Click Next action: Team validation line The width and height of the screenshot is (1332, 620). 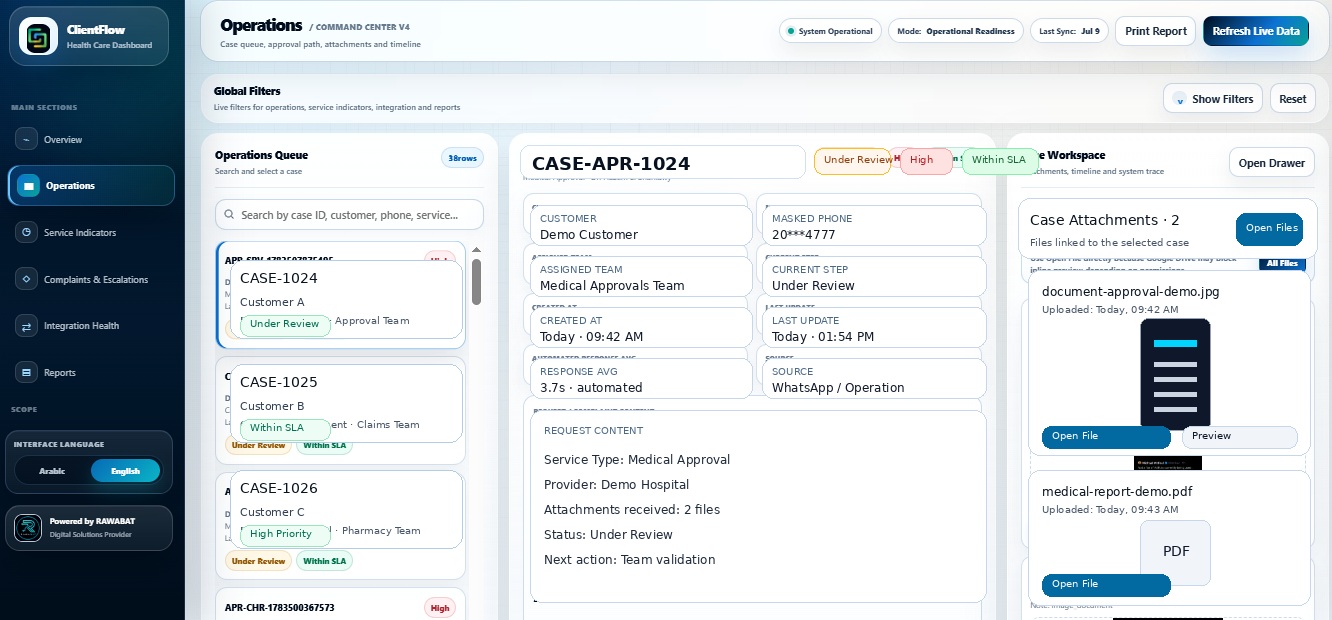[630, 560]
